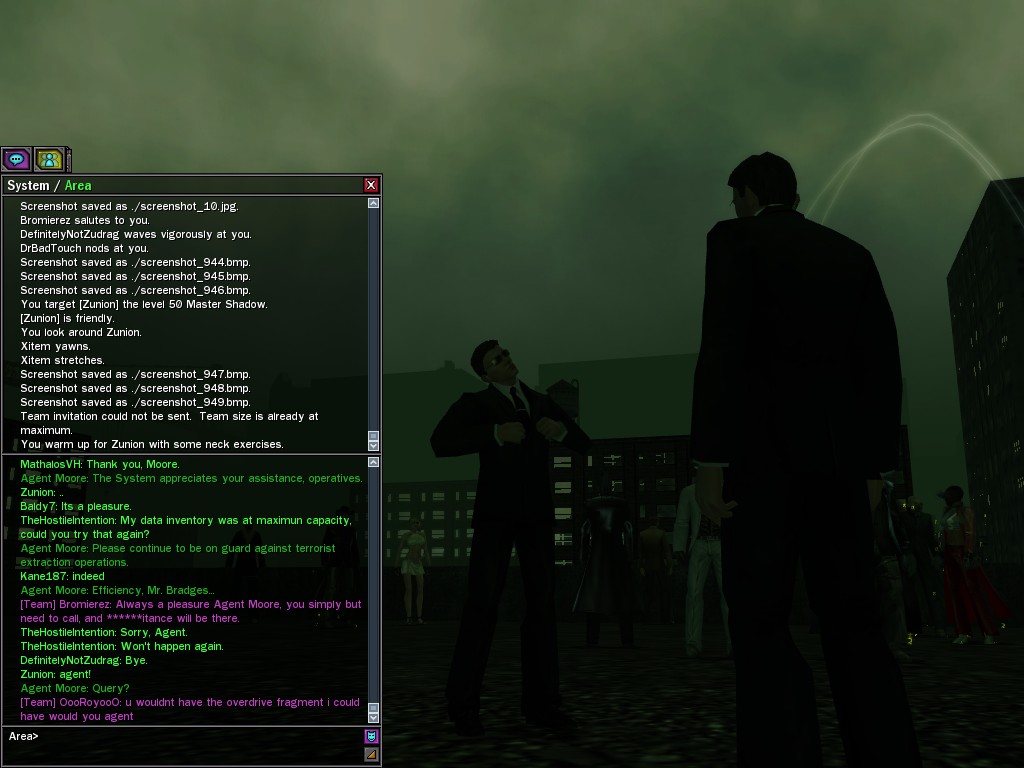The height and width of the screenshot is (768, 1024).
Task: Click the blue mask emote icon
Action: (x=371, y=737)
